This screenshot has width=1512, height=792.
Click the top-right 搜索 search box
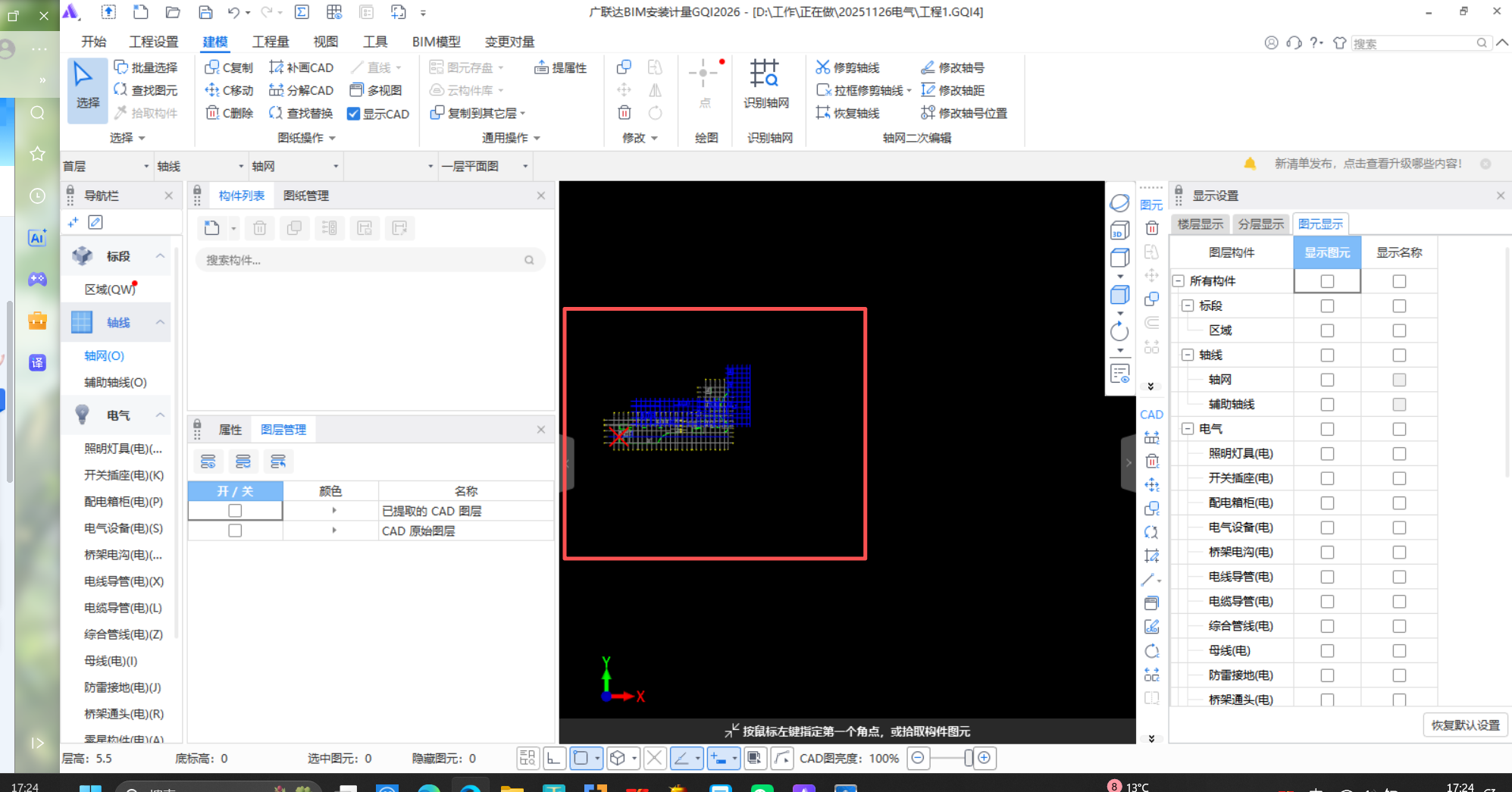[1420, 43]
